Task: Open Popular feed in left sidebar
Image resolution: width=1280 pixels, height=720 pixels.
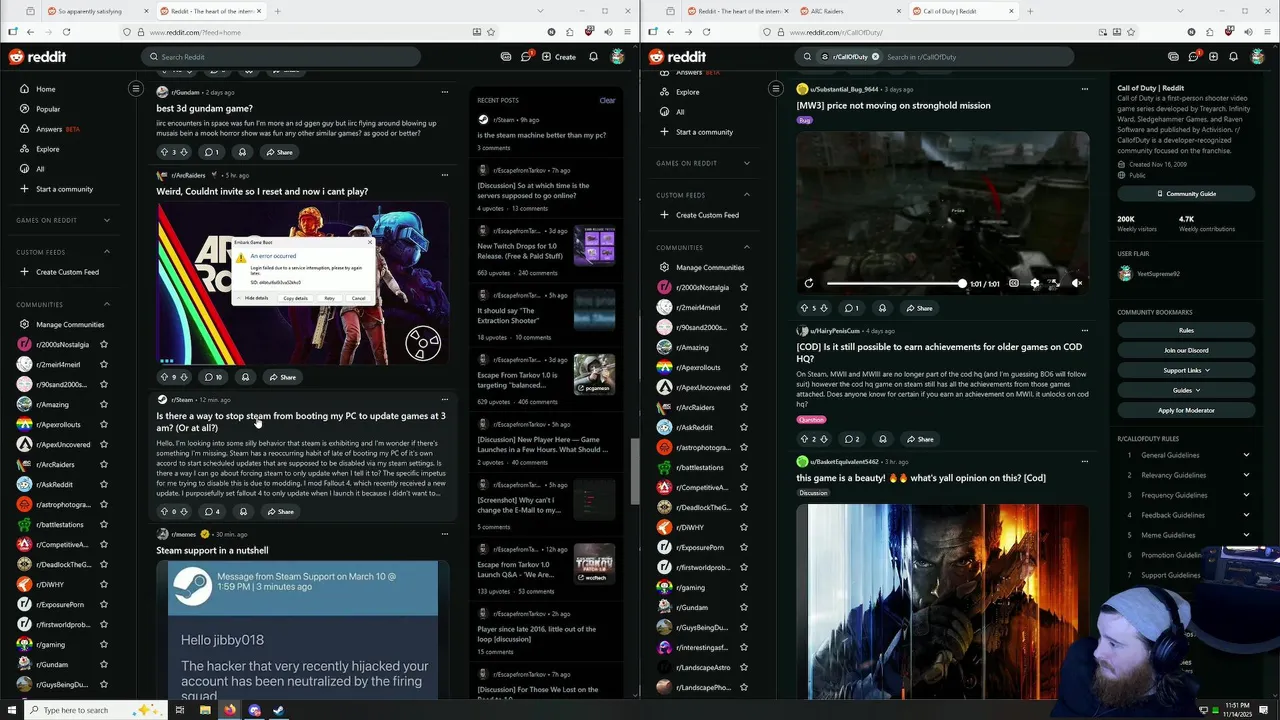Action: click(48, 109)
